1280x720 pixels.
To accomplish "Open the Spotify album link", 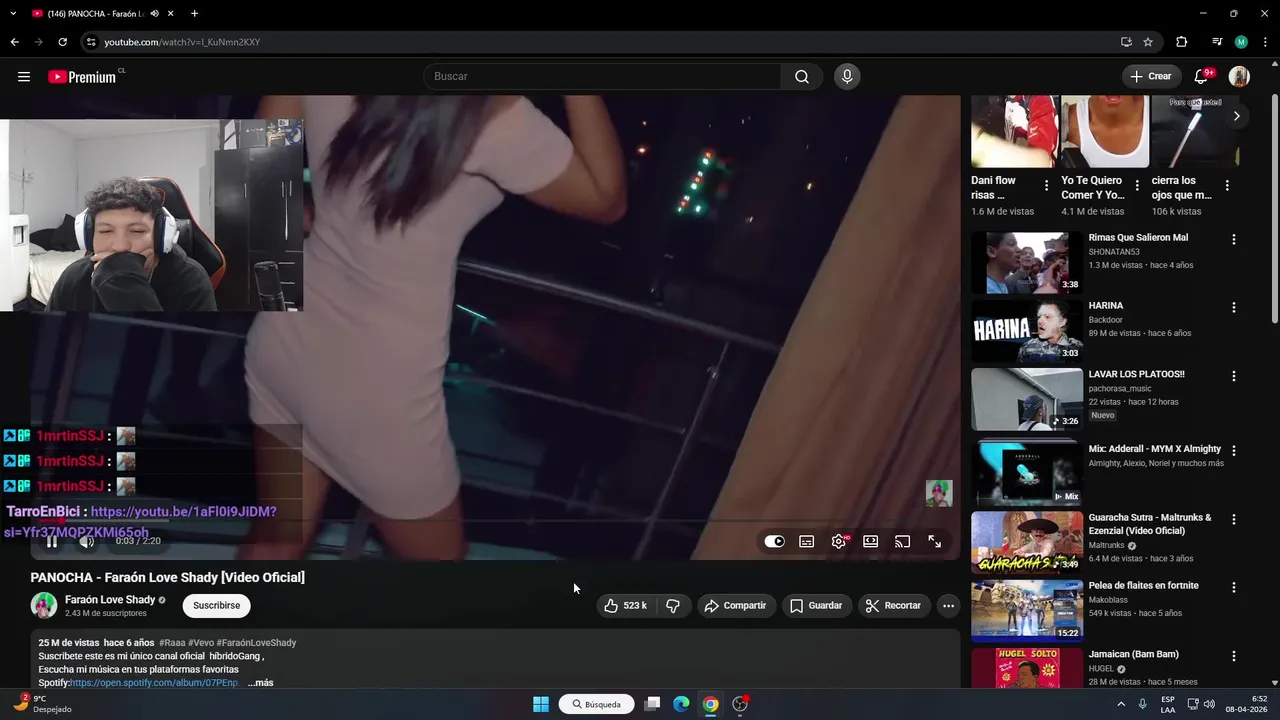I will tap(154, 683).
